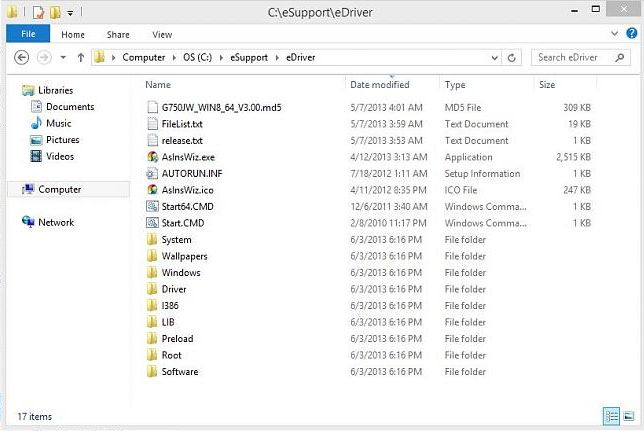Click the New folder quick access icon
Viewport: 644px width, 431px height.
coord(55,12)
